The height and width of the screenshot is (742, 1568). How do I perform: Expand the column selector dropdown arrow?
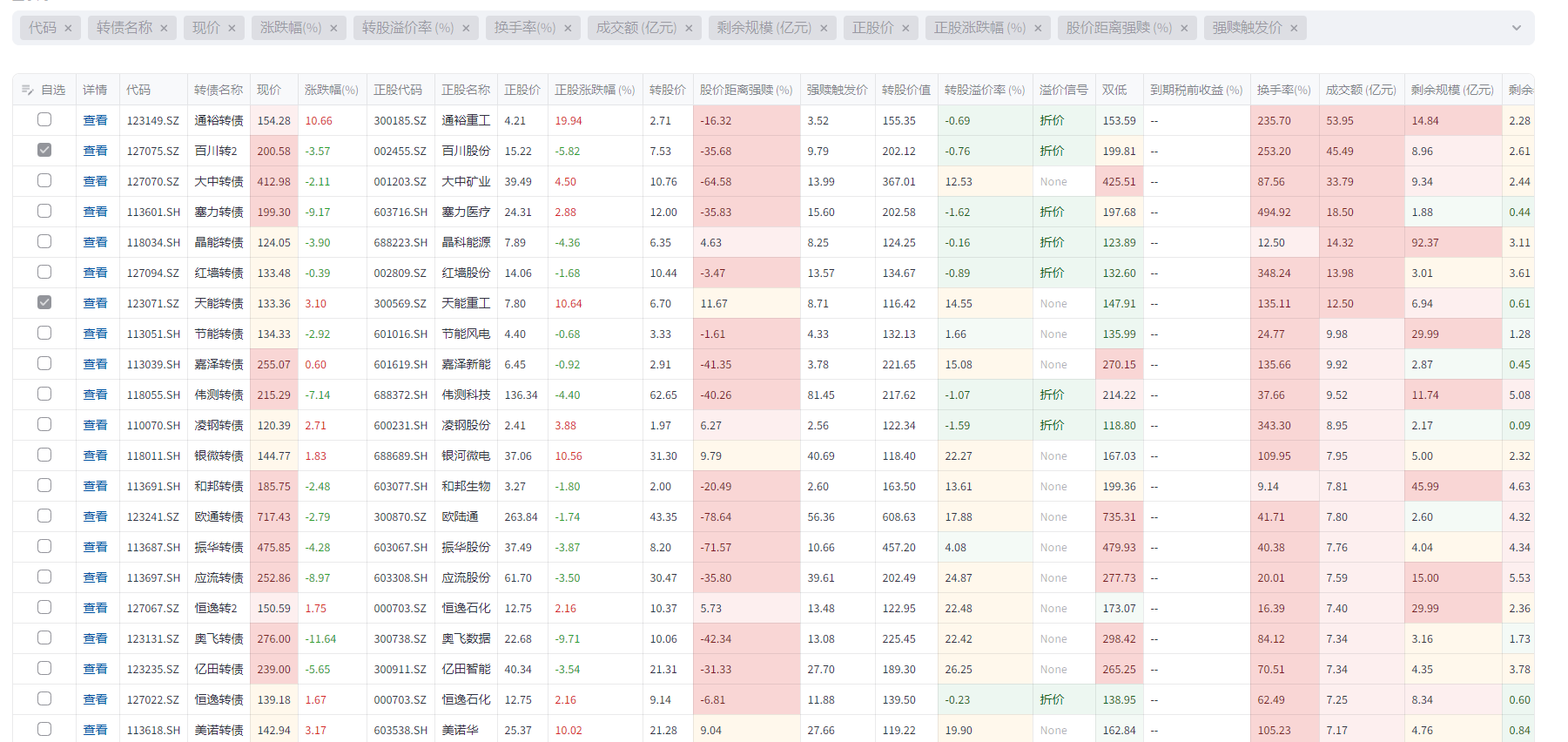point(1516,28)
